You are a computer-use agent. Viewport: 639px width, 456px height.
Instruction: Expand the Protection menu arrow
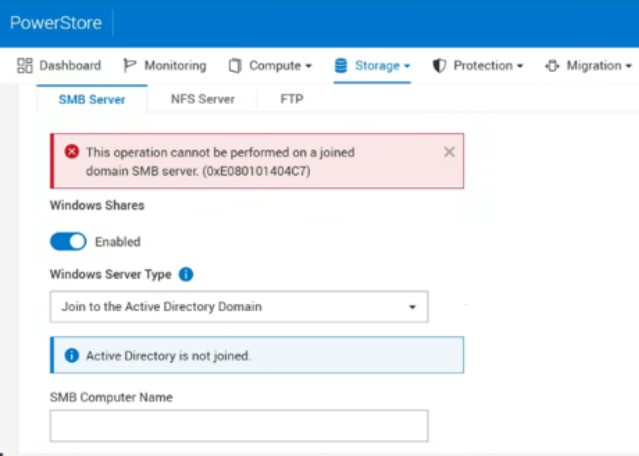click(x=520, y=67)
